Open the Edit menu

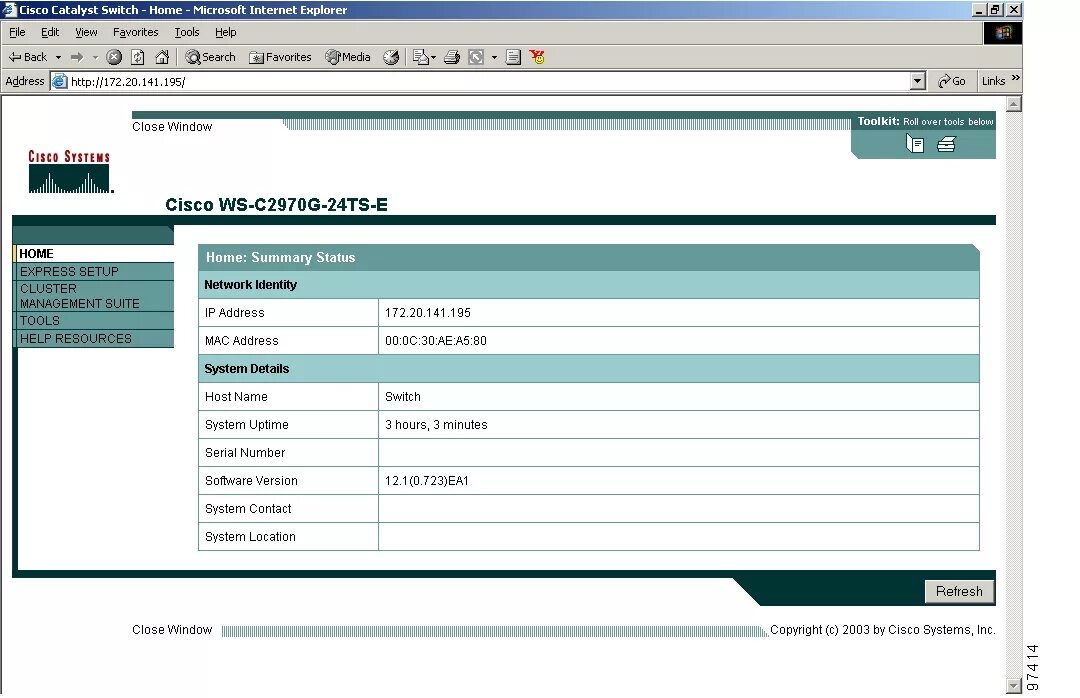coord(50,32)
